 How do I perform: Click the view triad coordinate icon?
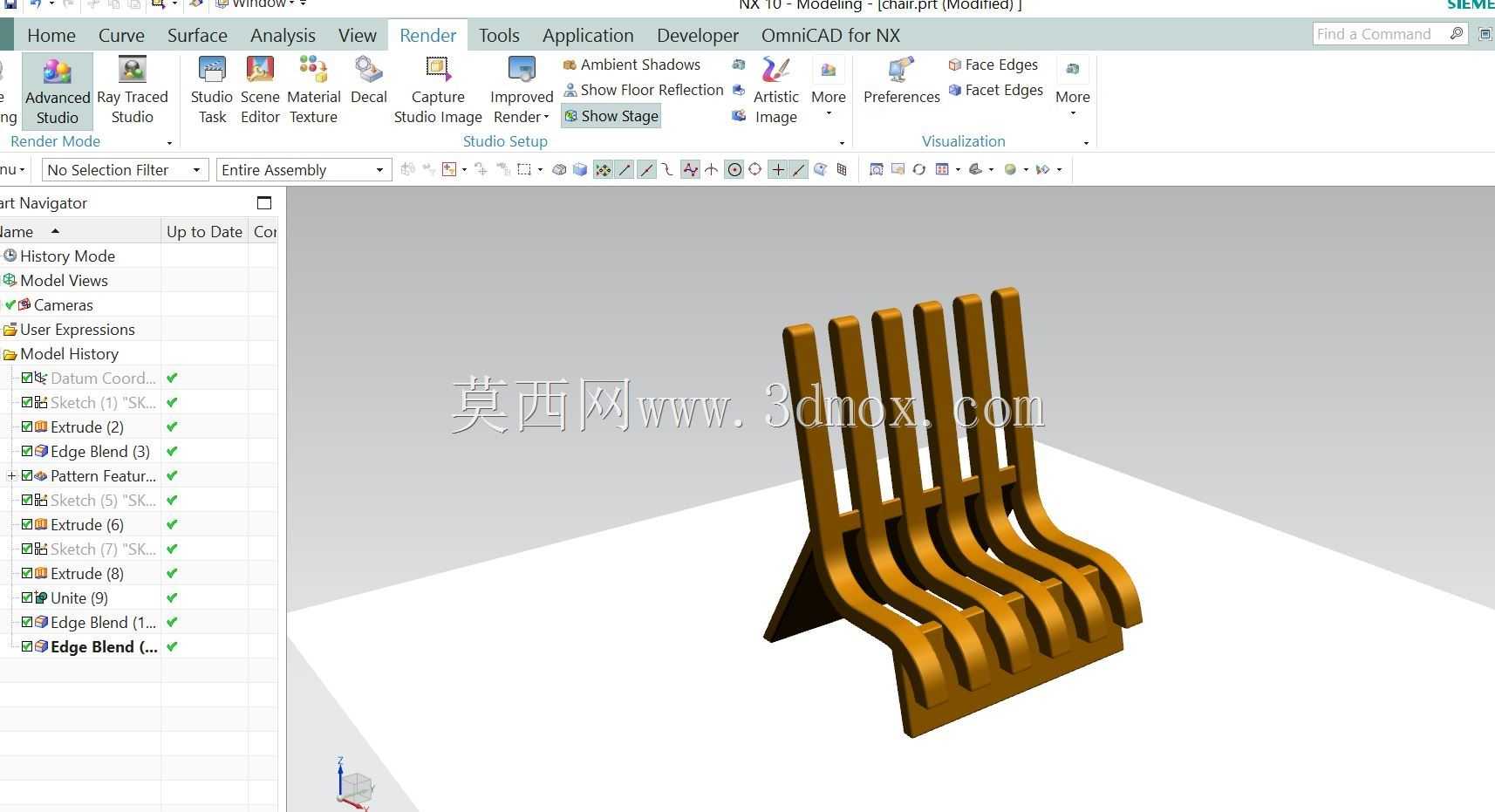pos(355,784)
